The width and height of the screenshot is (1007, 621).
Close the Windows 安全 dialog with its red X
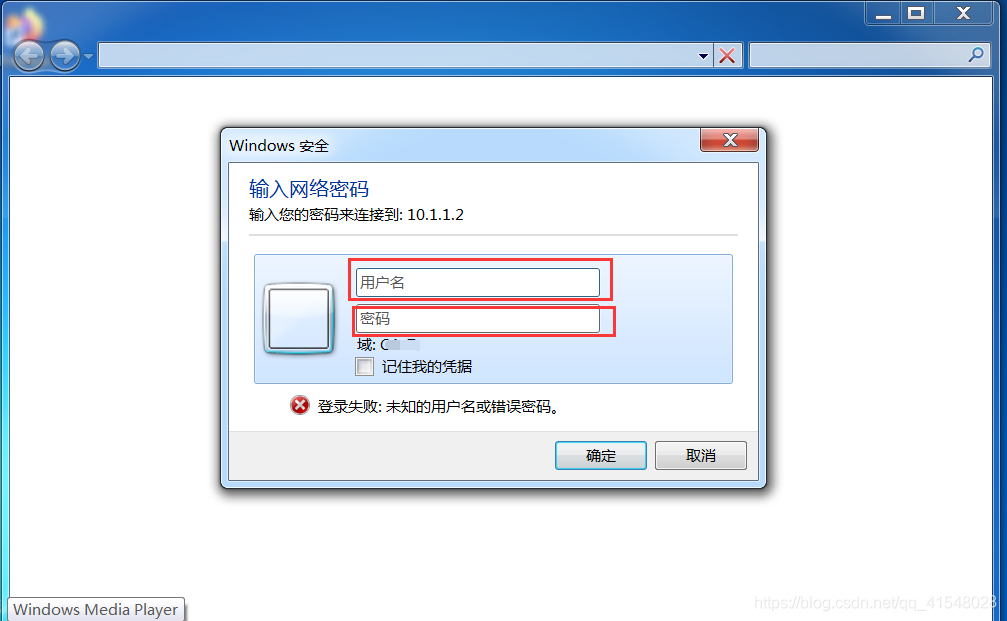point(730,140)
